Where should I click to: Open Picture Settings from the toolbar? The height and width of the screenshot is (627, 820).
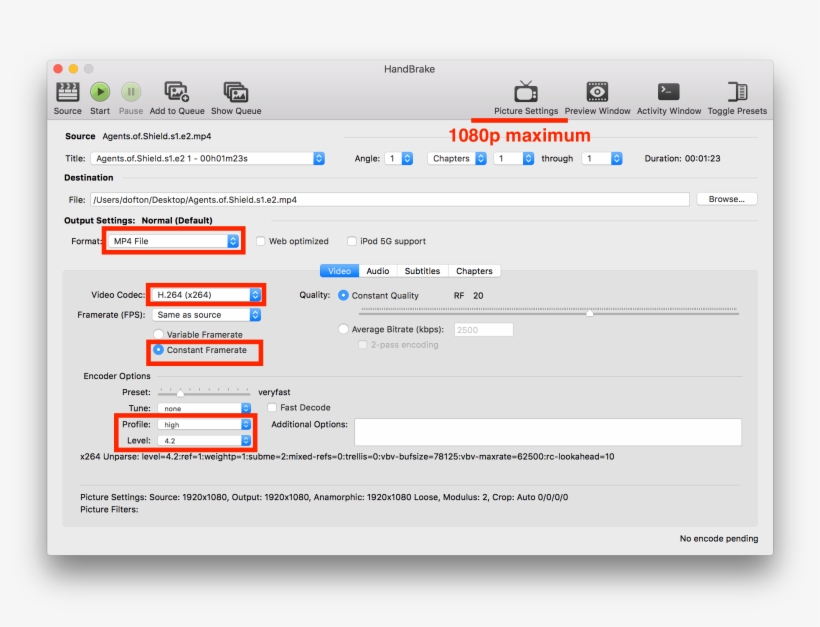[x=526, y=92]
